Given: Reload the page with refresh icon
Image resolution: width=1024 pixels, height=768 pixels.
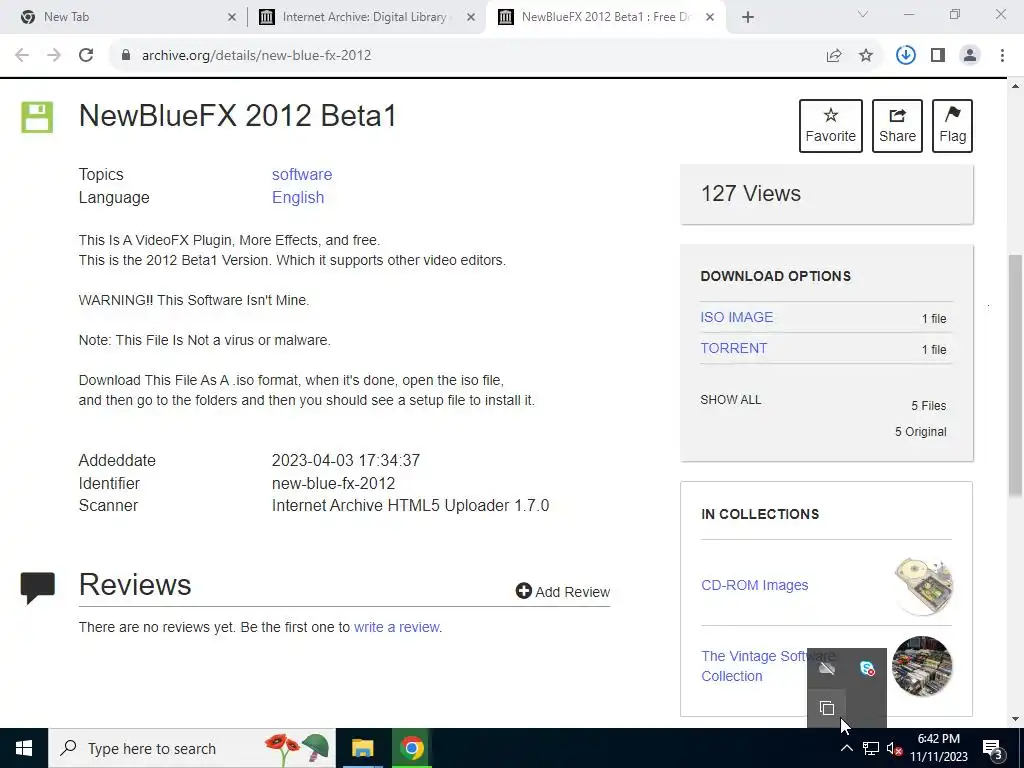Looking at the screenshot, I should coord(86,55).
